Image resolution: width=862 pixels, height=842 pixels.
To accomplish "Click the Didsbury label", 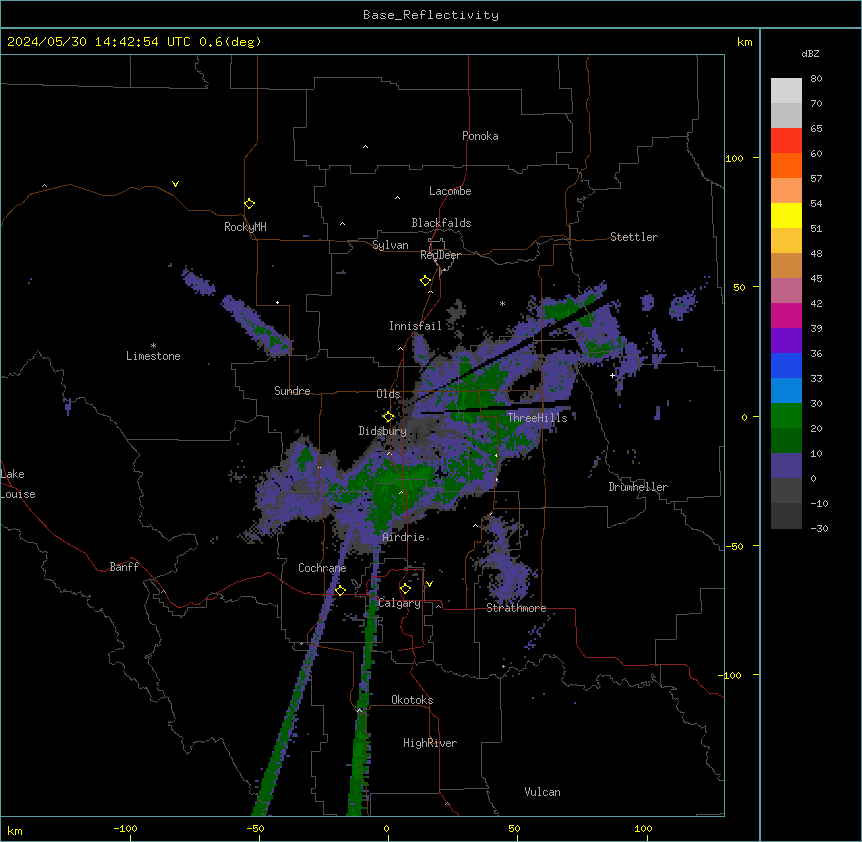I will [383, 431].
